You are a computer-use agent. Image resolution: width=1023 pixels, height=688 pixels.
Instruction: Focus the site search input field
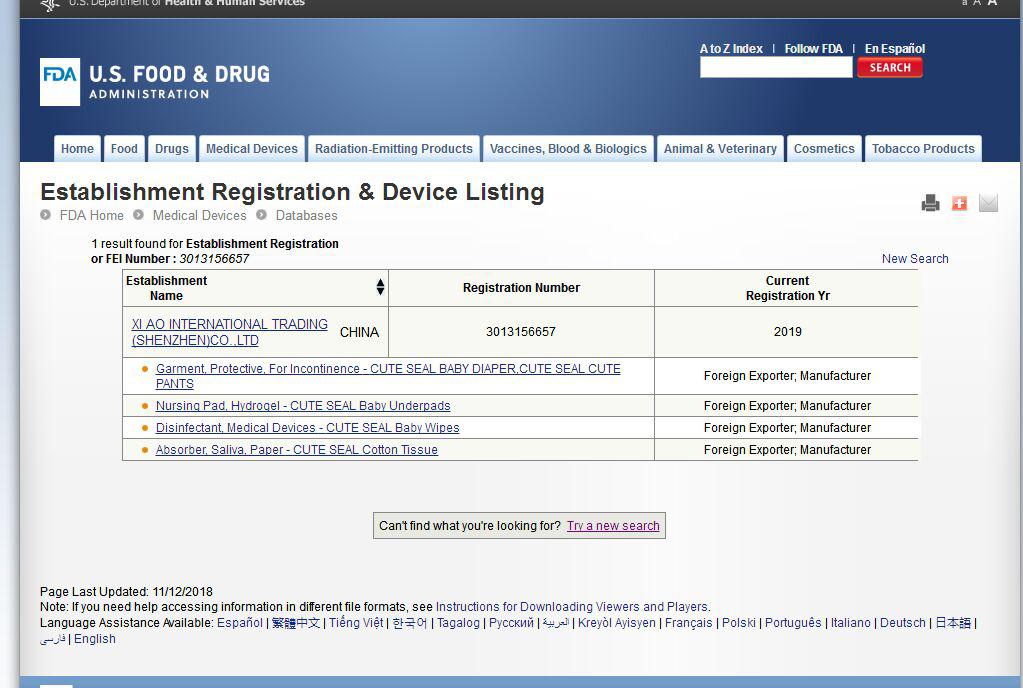click(x=776, y=67)
